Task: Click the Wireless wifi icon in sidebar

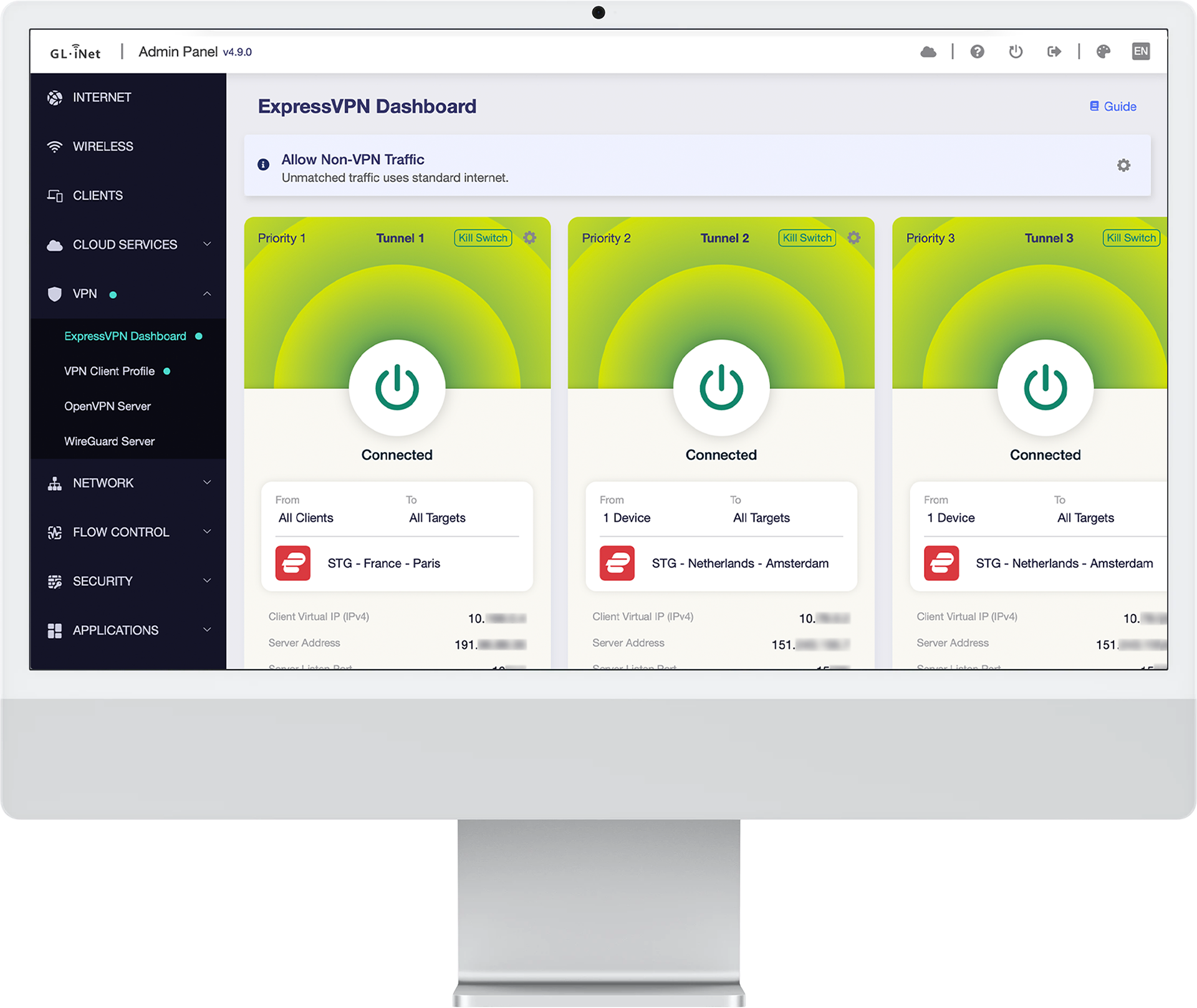Action: 55,146
